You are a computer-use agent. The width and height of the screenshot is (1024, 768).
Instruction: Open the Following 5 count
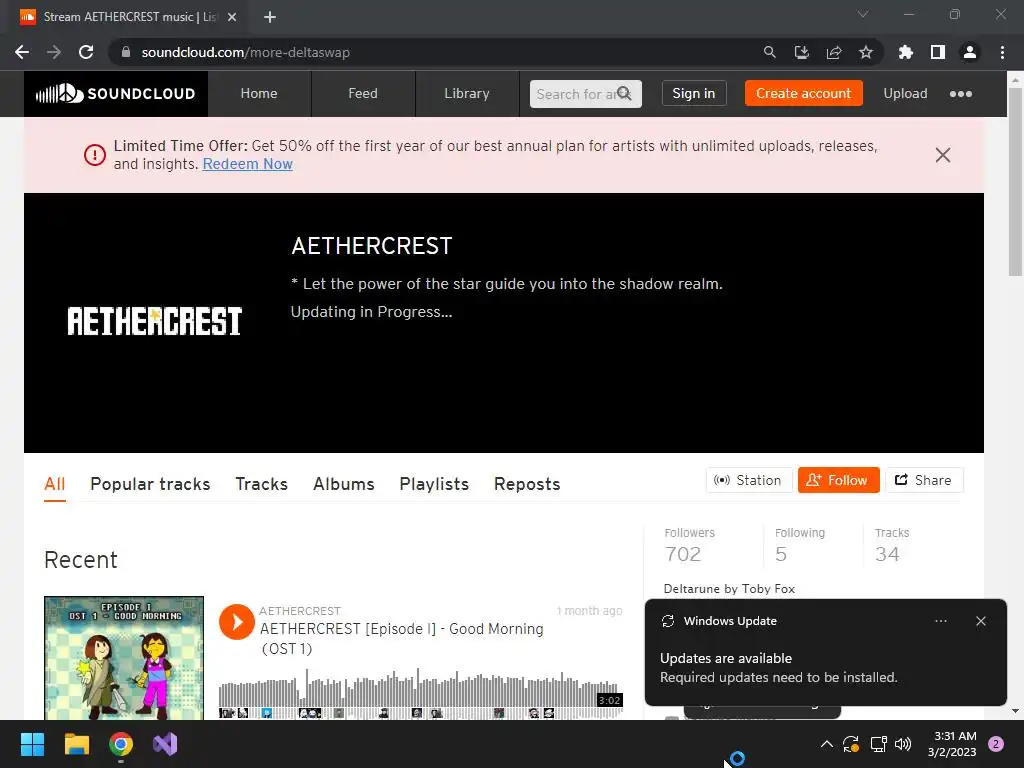pos(799,545)
